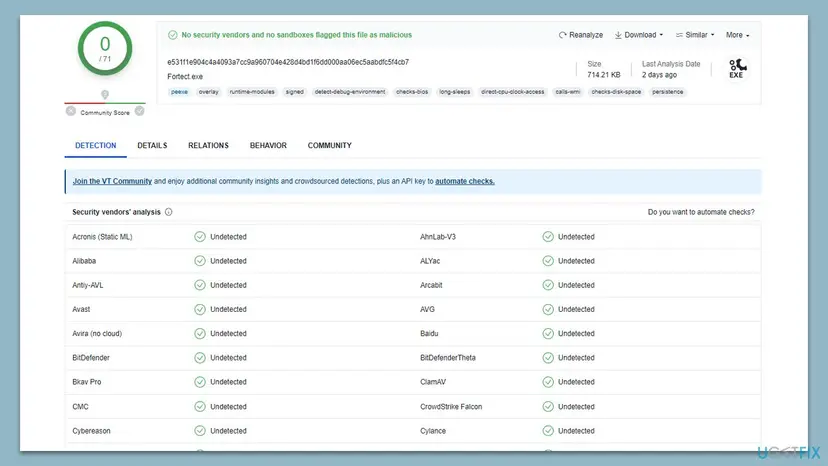Click the CMC undetected check icon
Viewport: 828px width, 466px height.
[200, 407]
